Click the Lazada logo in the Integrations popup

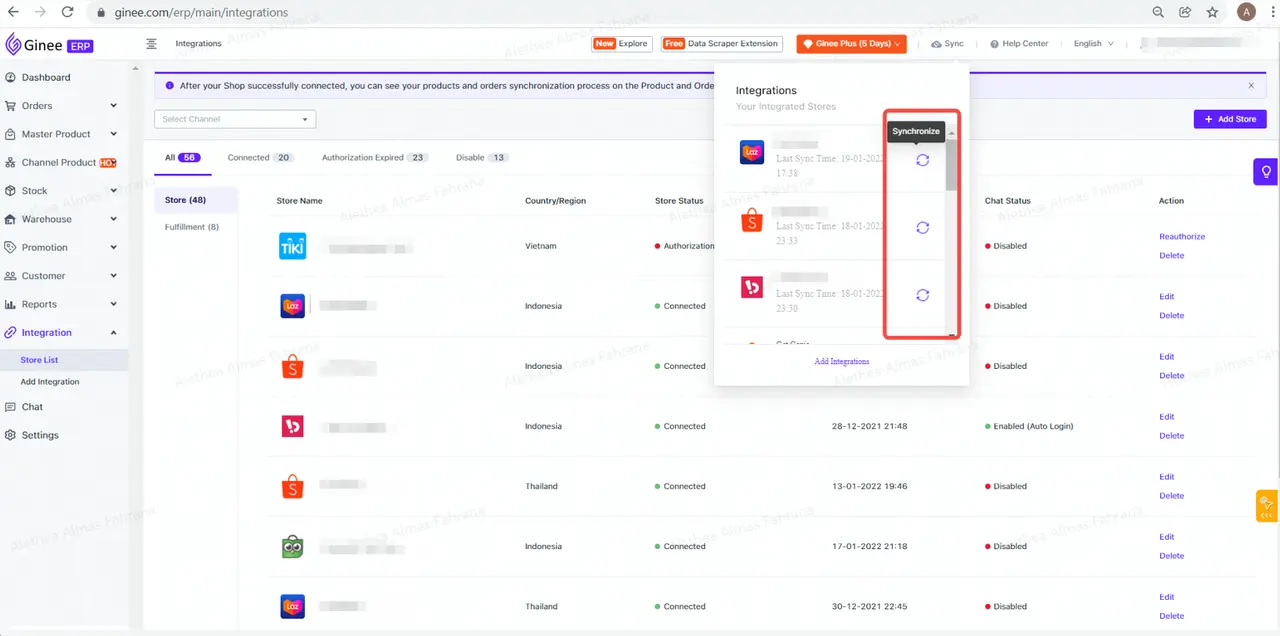point(752,153)
